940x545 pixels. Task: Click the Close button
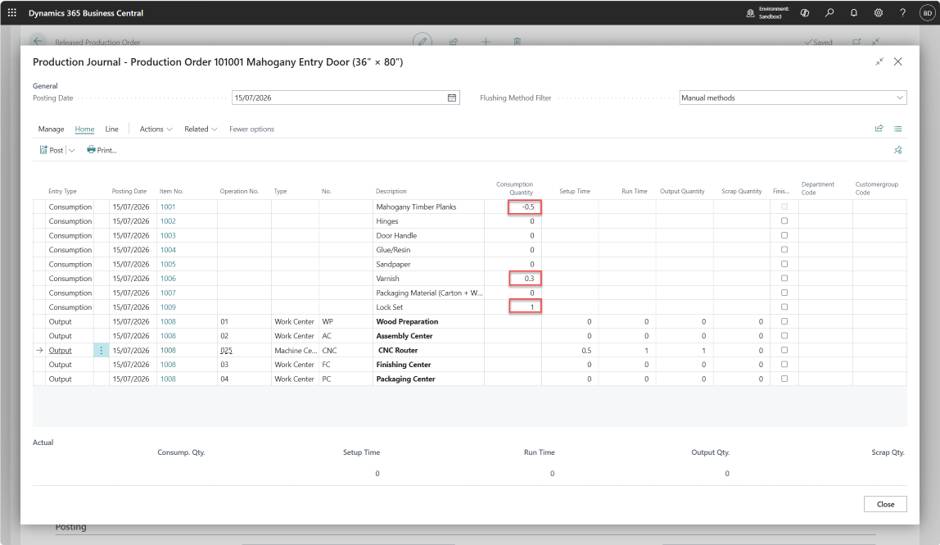[x=885, y=504]
